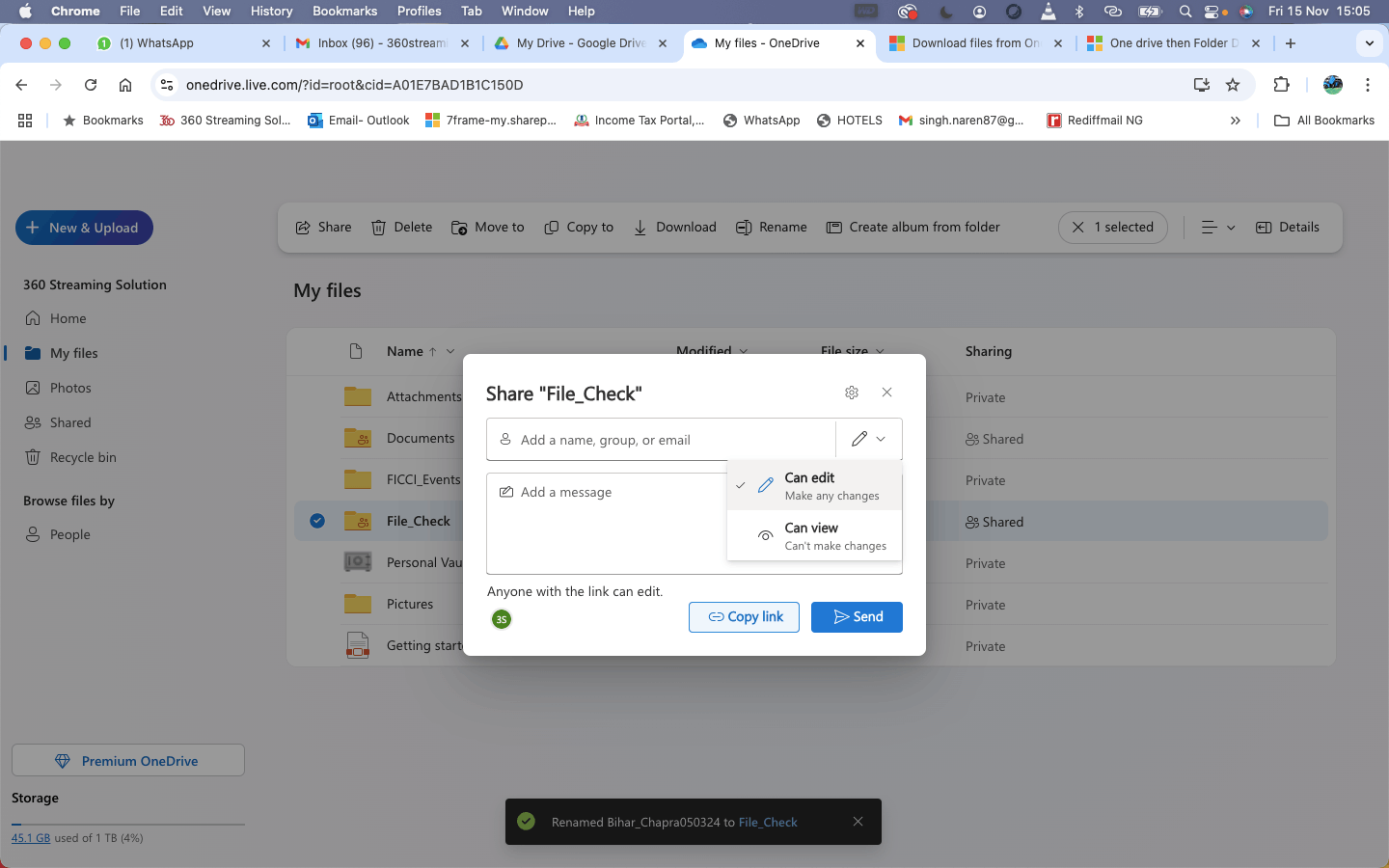The image size is (1389, 868).
Task: Open the Modified column dropdown
Action: pos(743,351)
